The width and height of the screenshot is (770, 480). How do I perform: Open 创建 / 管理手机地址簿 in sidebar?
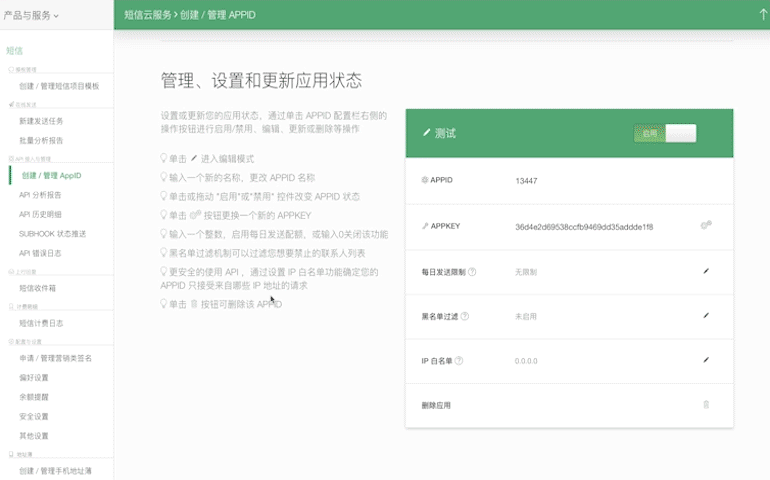[55, 471]
